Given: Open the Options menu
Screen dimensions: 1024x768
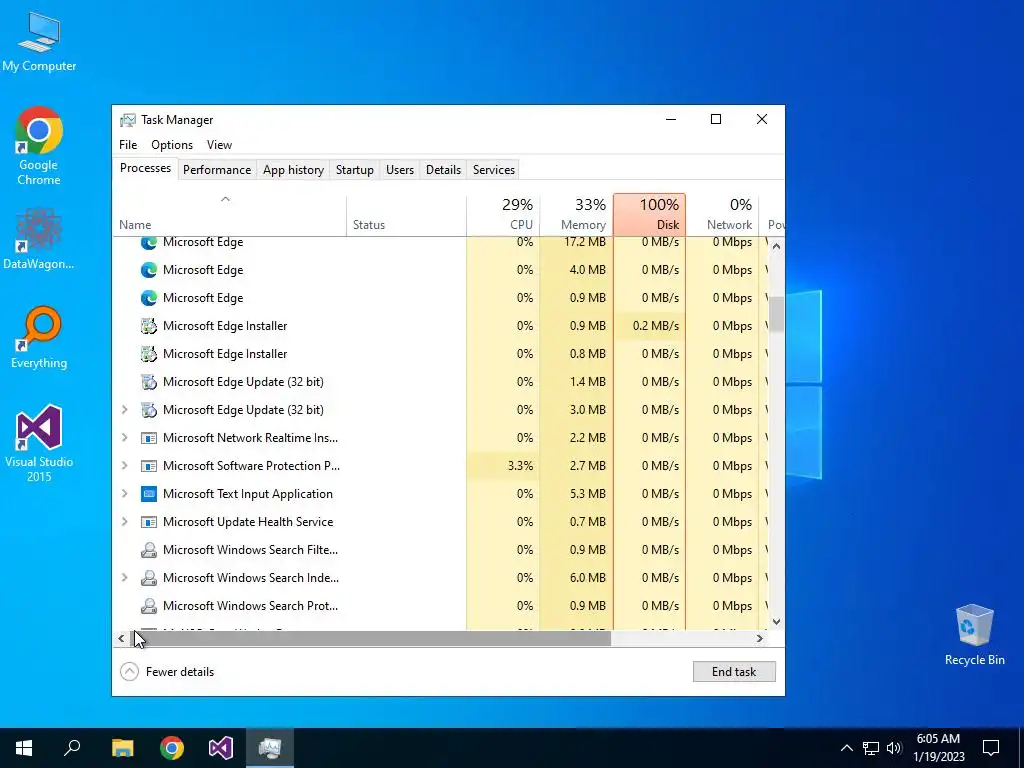Looking at the screenshot, I should [x=172, y=145].
